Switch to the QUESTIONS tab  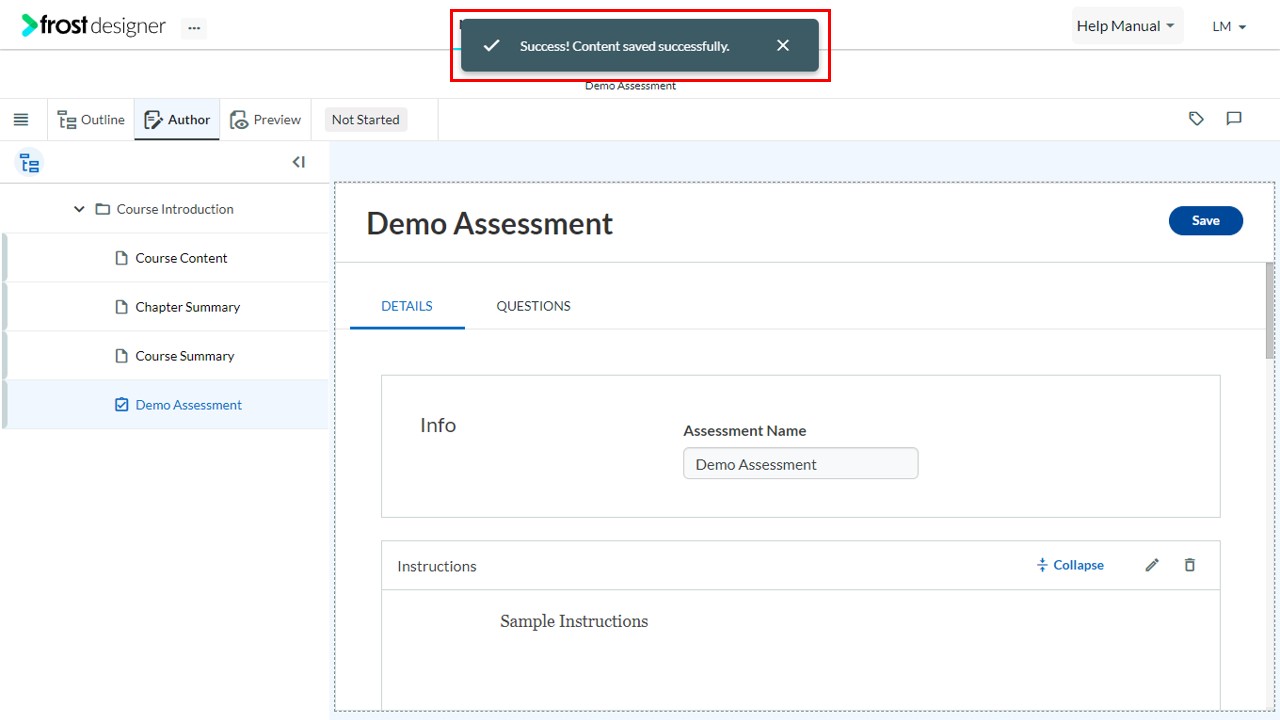[x=533, y=306]
